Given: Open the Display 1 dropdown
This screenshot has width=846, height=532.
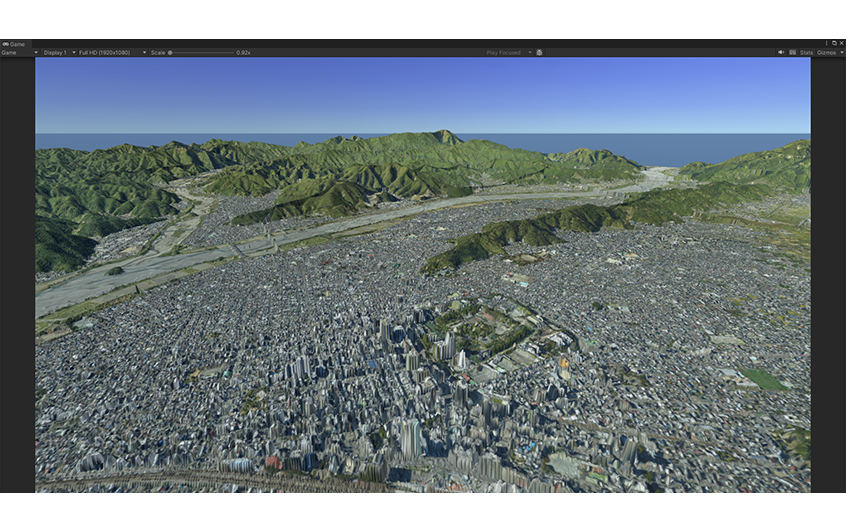Looking at the screenshot, I should (58, 53).
